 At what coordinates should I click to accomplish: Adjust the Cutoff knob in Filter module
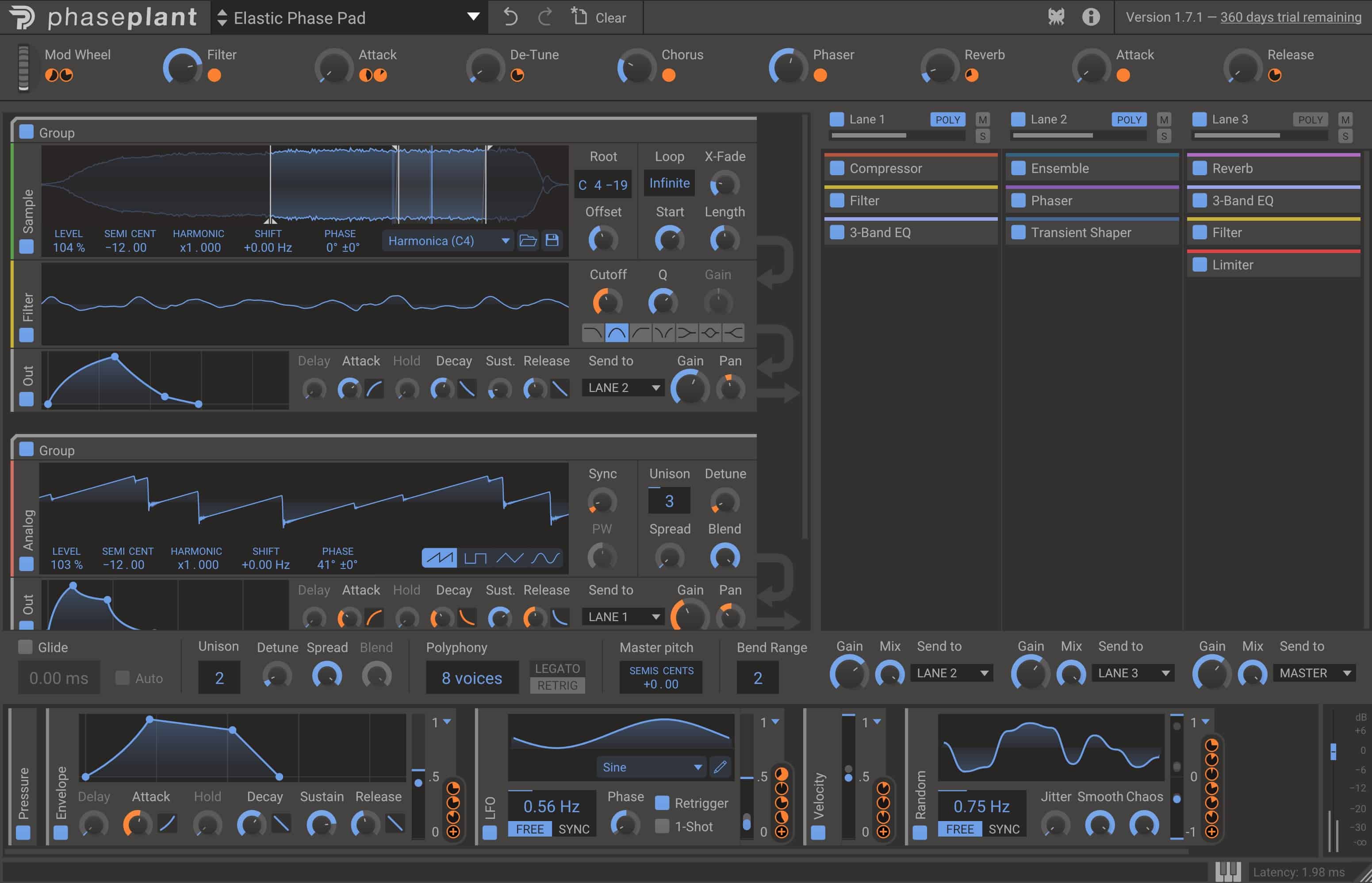(607, 302)
